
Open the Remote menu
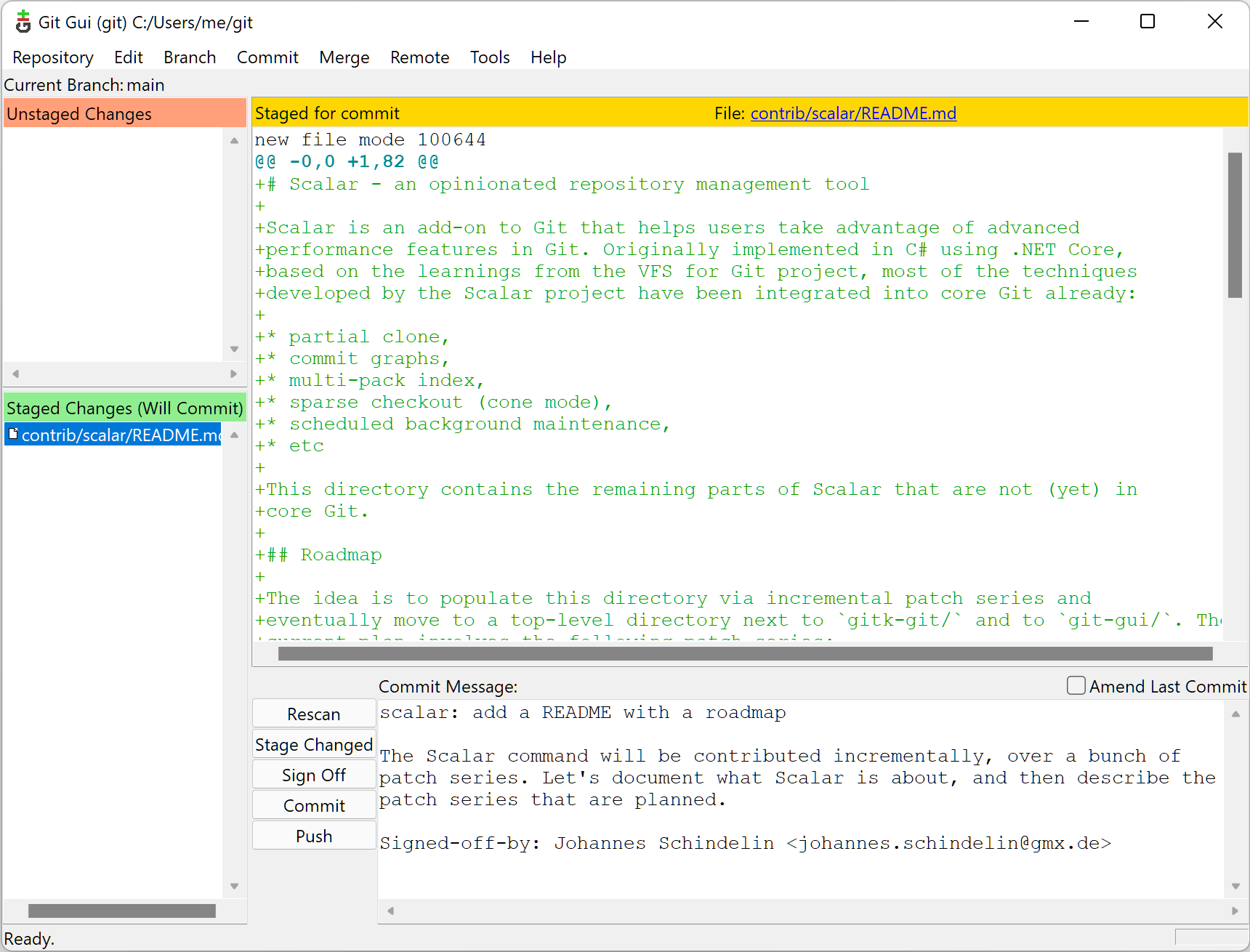419,57
